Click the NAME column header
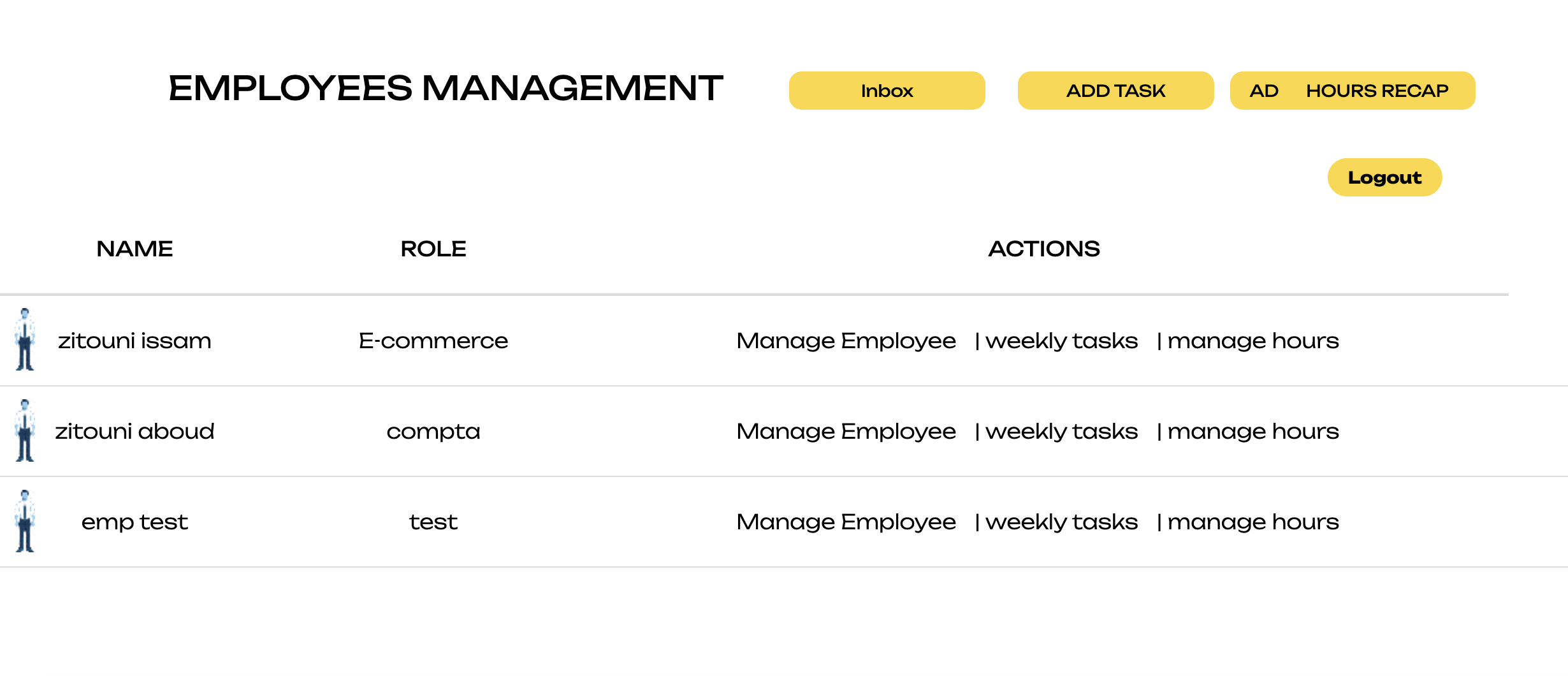The image size is (1568, 676). pos(134,249)
